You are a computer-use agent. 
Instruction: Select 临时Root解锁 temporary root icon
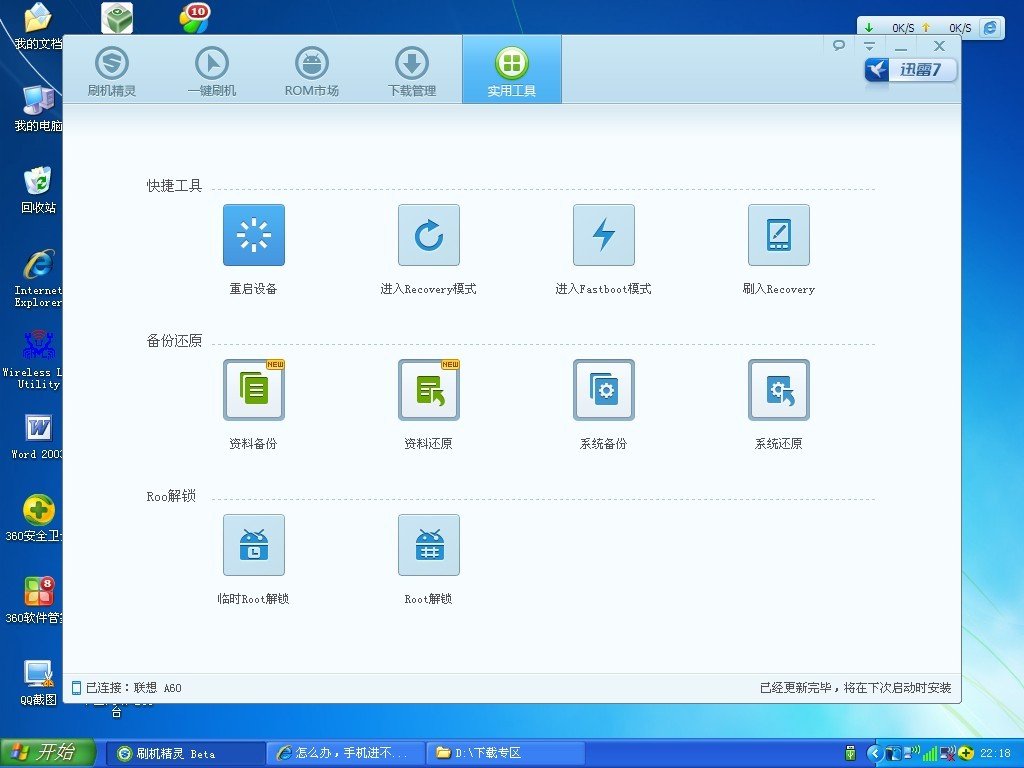pyautogui.click(x=253, y=545)
